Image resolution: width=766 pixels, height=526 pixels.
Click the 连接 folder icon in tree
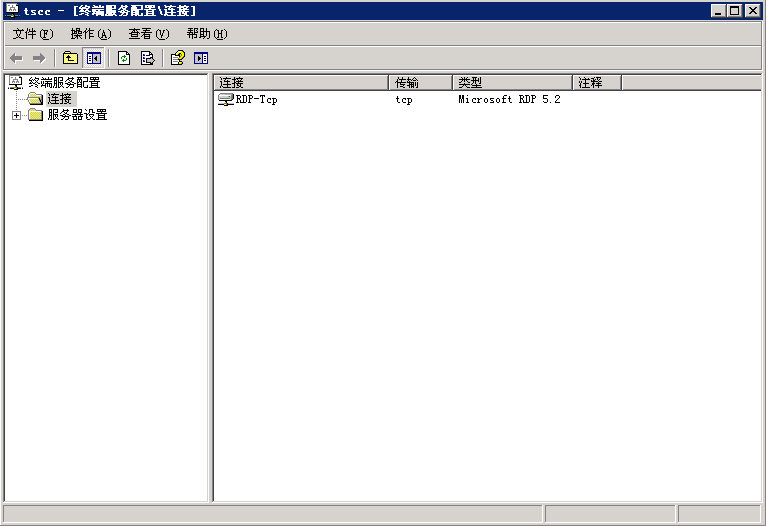pyautogui.click(x=35, y=99)
